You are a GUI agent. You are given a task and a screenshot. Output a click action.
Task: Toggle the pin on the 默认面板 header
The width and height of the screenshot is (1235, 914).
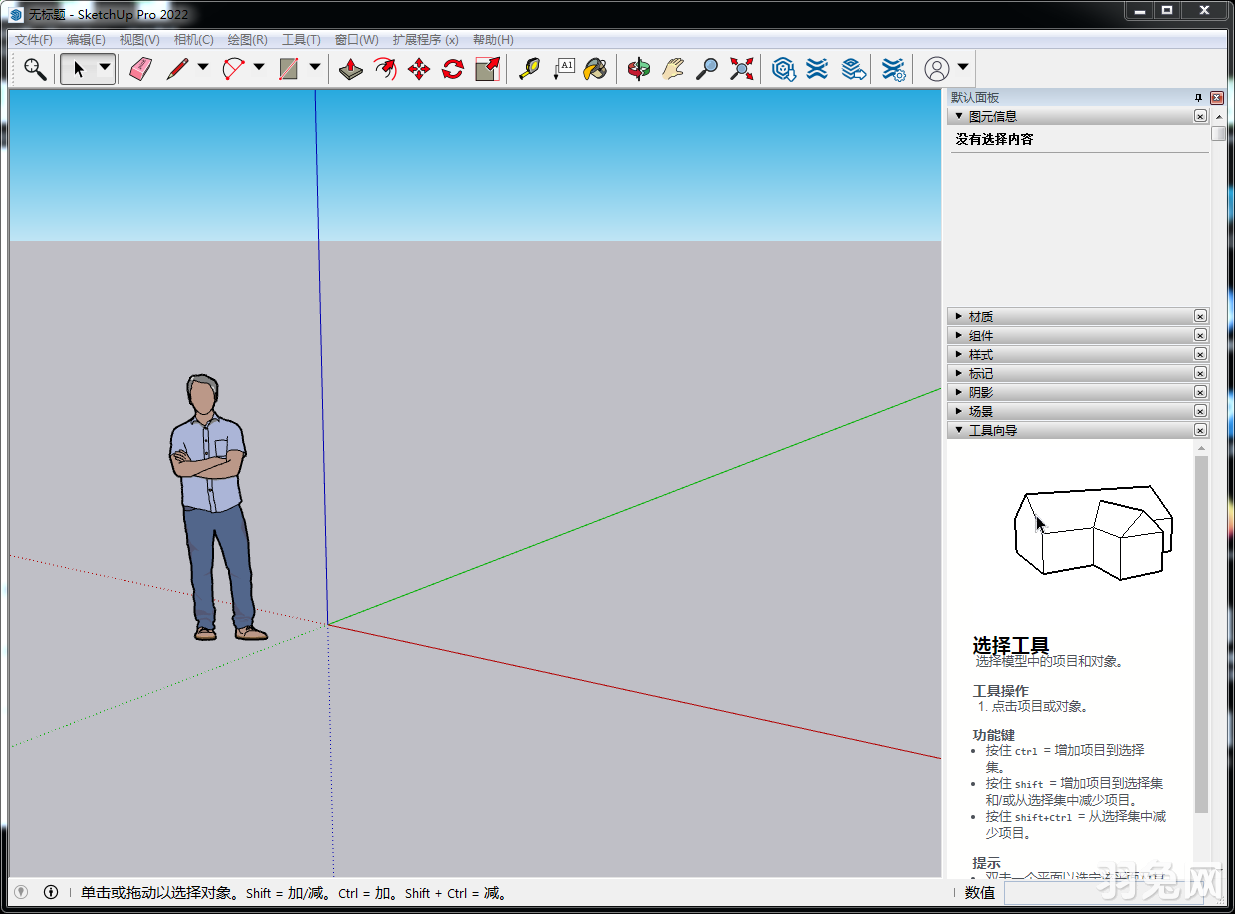click(1197, 97)
